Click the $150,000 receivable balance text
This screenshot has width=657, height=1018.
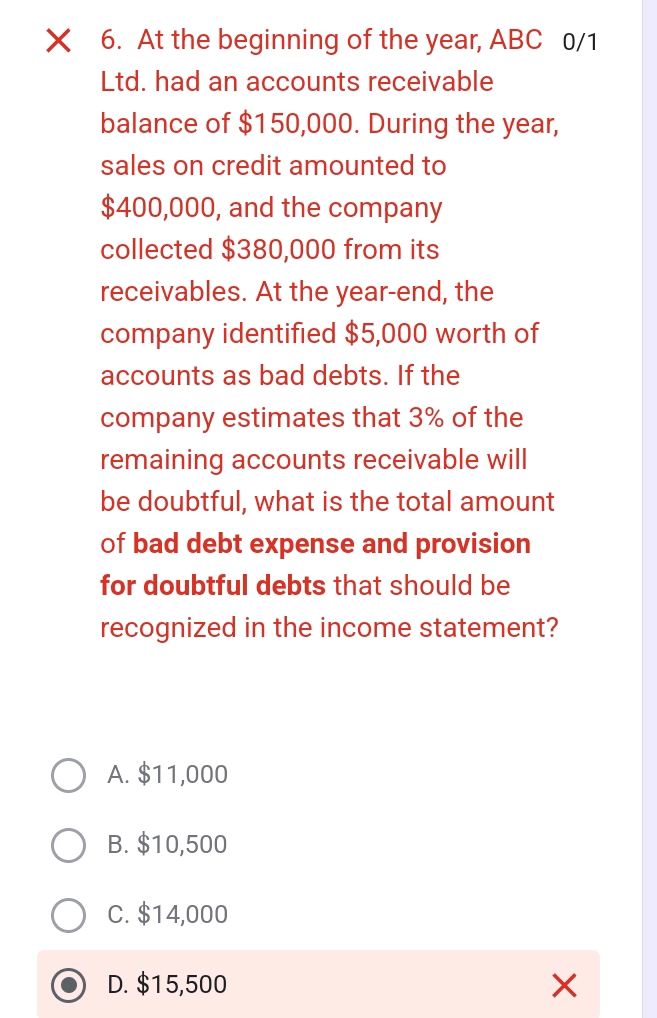point(298,124)
